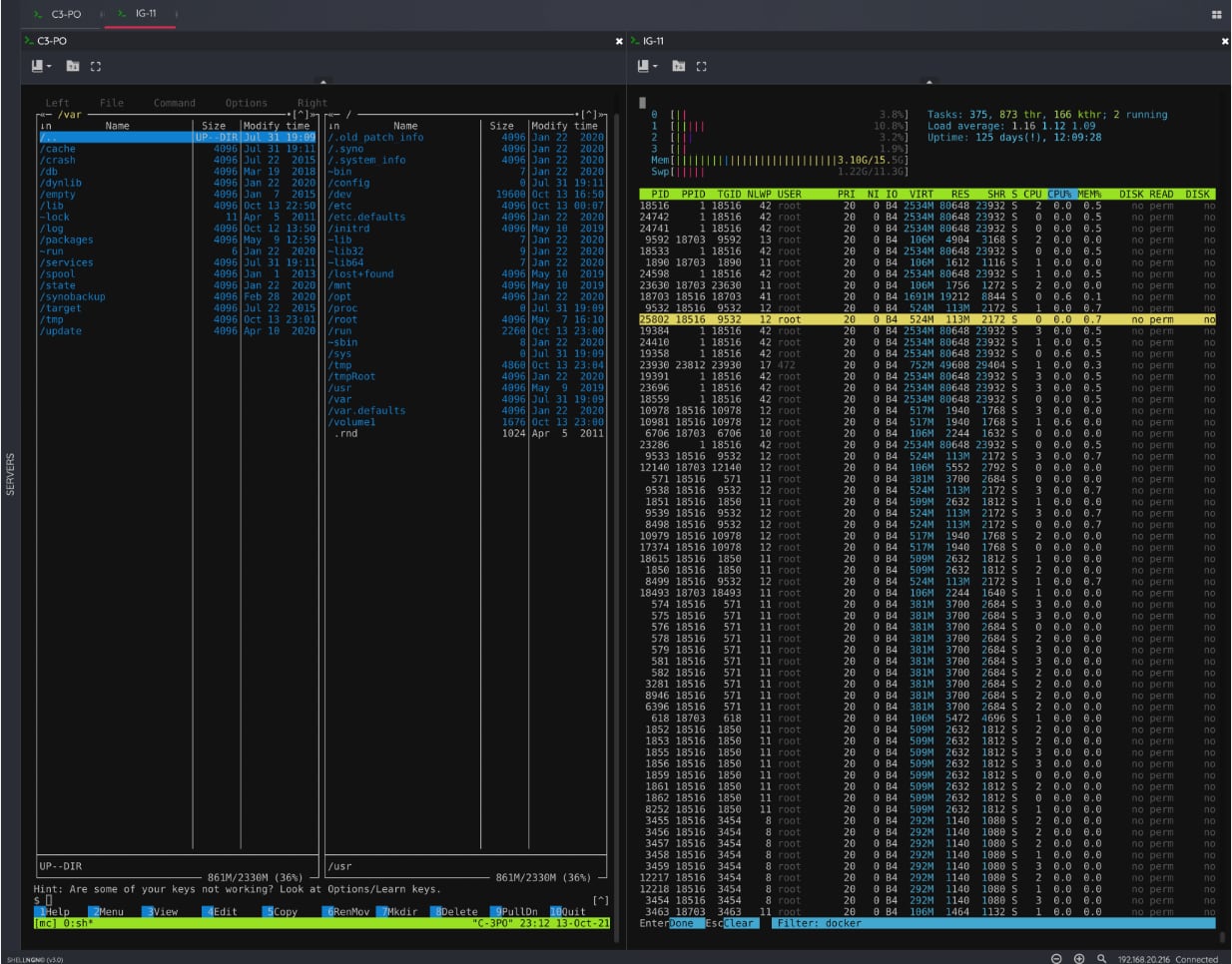Click the magnifier search icon in status bar
The width and height of the screenshot is (1232, 964).
[x=1101, y=958]
